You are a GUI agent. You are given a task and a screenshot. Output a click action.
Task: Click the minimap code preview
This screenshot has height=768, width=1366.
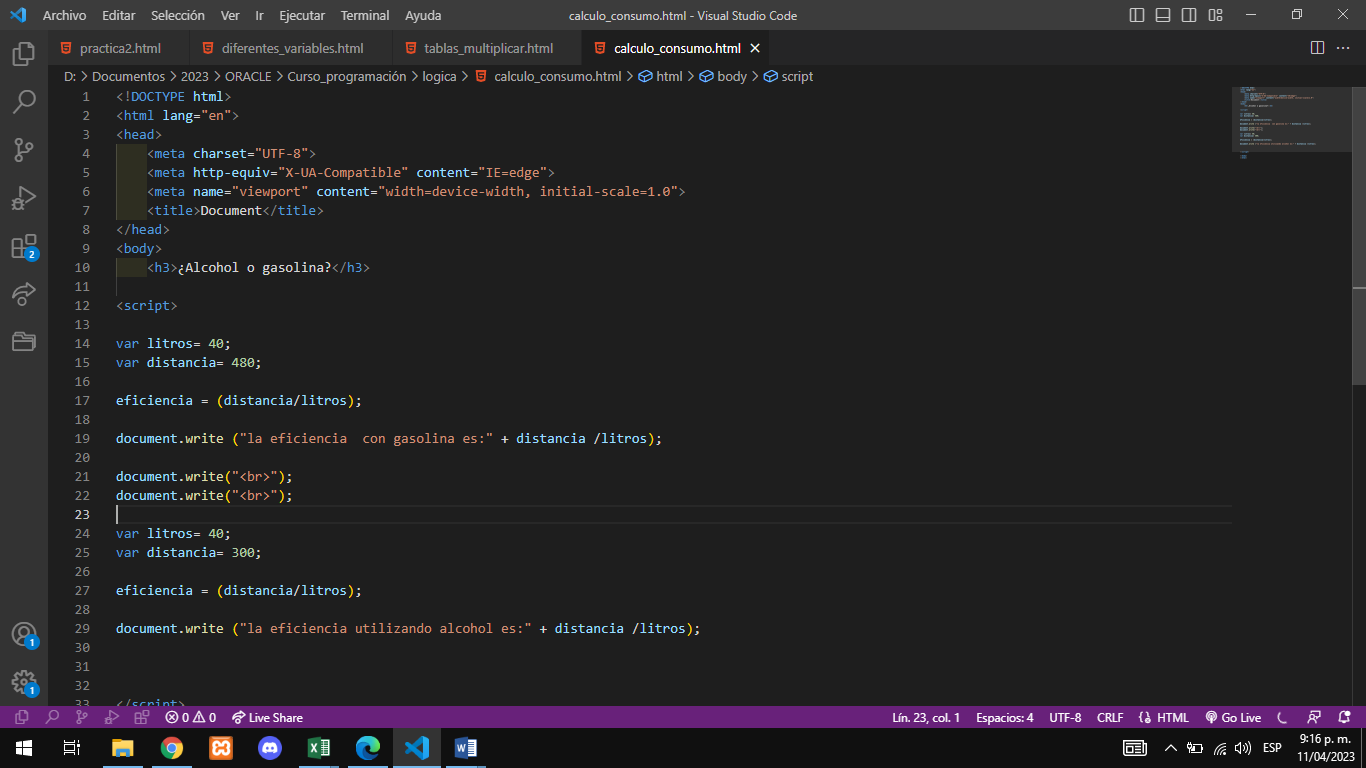[1291, 120]
